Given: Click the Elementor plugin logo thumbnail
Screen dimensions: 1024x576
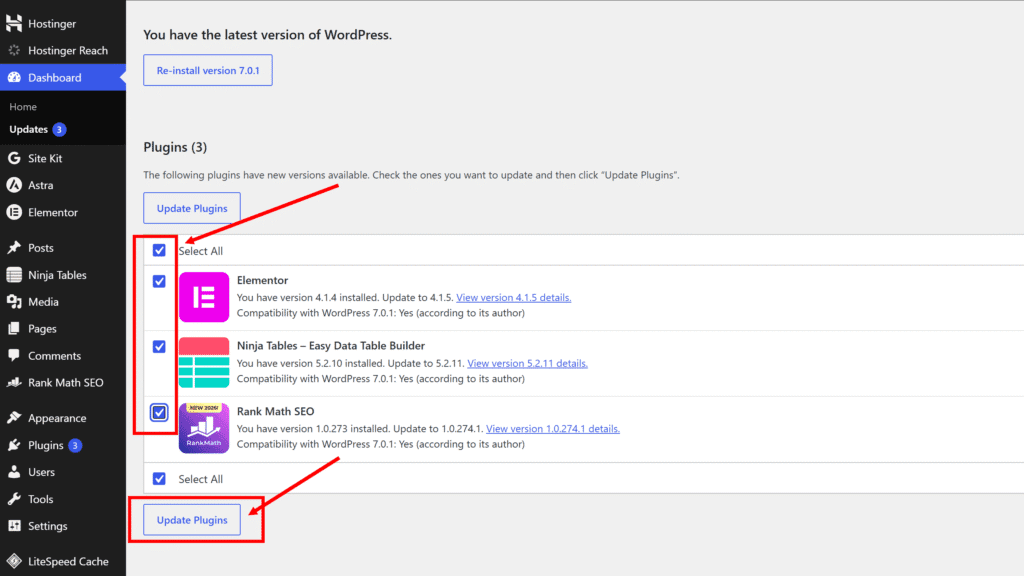Looking at the screenshot, I should click(204, 297).
